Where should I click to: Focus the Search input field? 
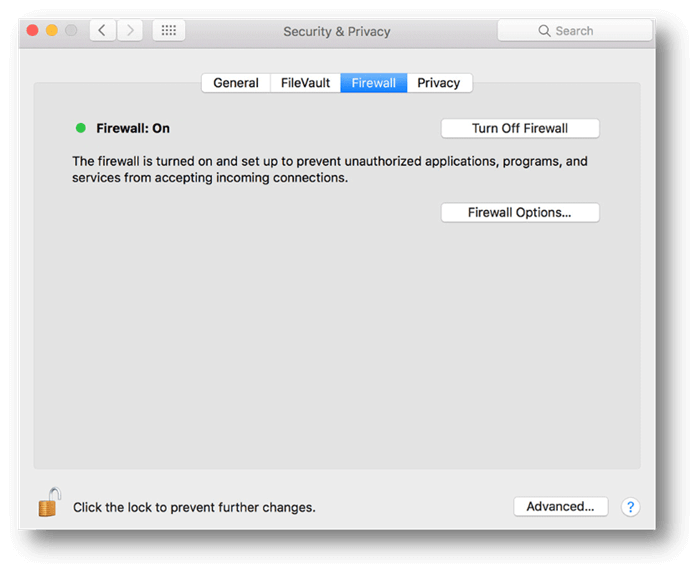[x=575, y=31]
